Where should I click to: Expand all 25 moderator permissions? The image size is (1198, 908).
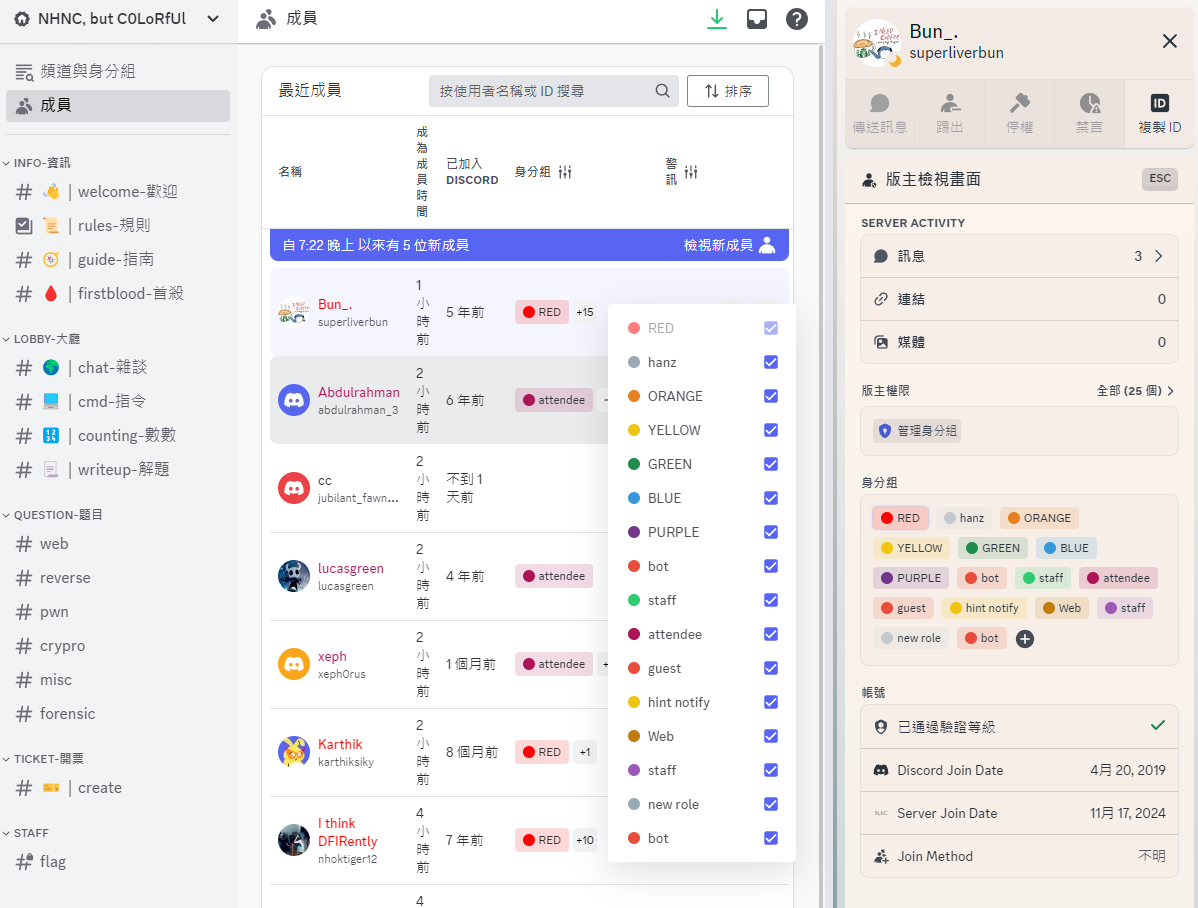(1135, 391)
